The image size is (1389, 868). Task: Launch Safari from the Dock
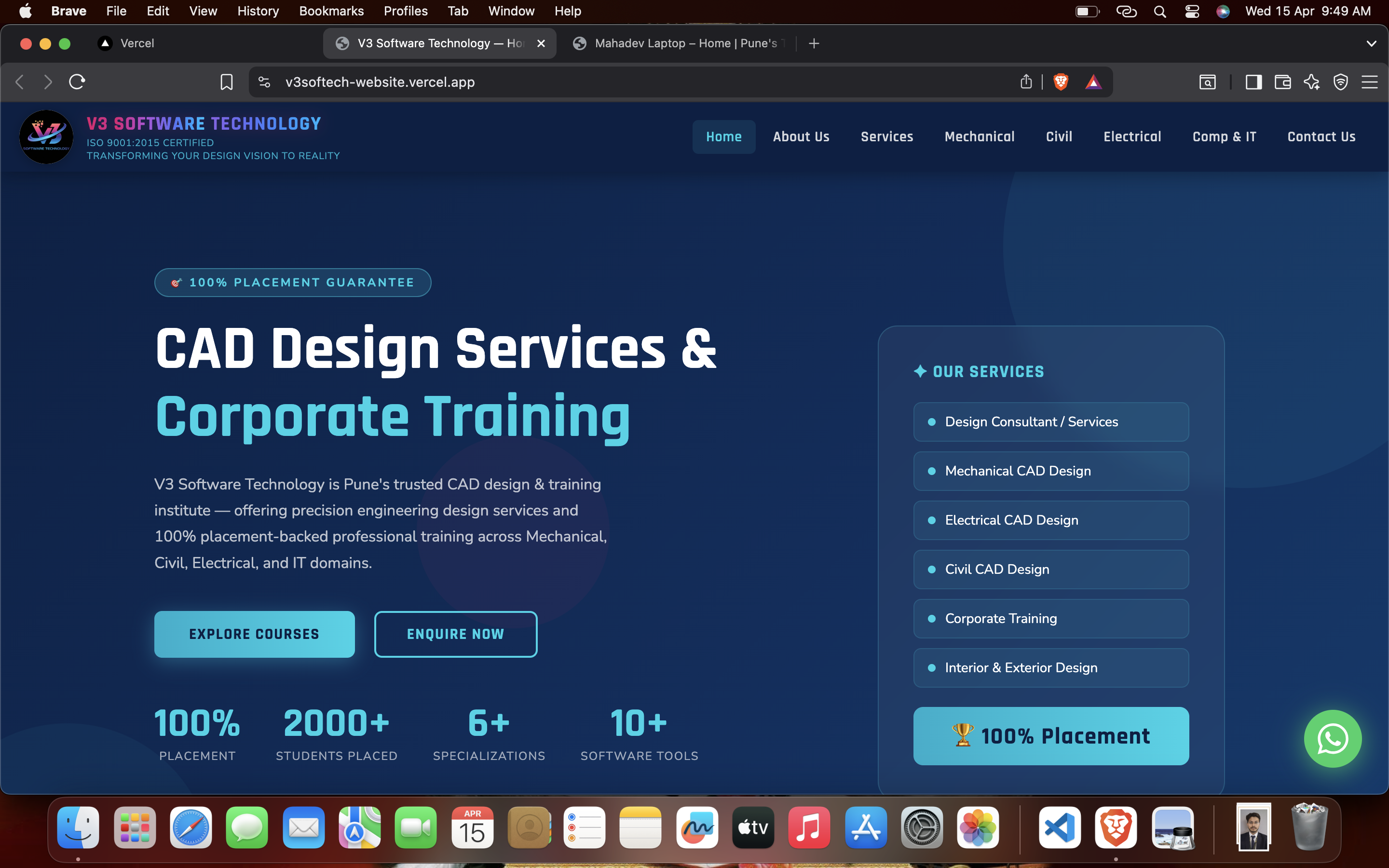191,827
